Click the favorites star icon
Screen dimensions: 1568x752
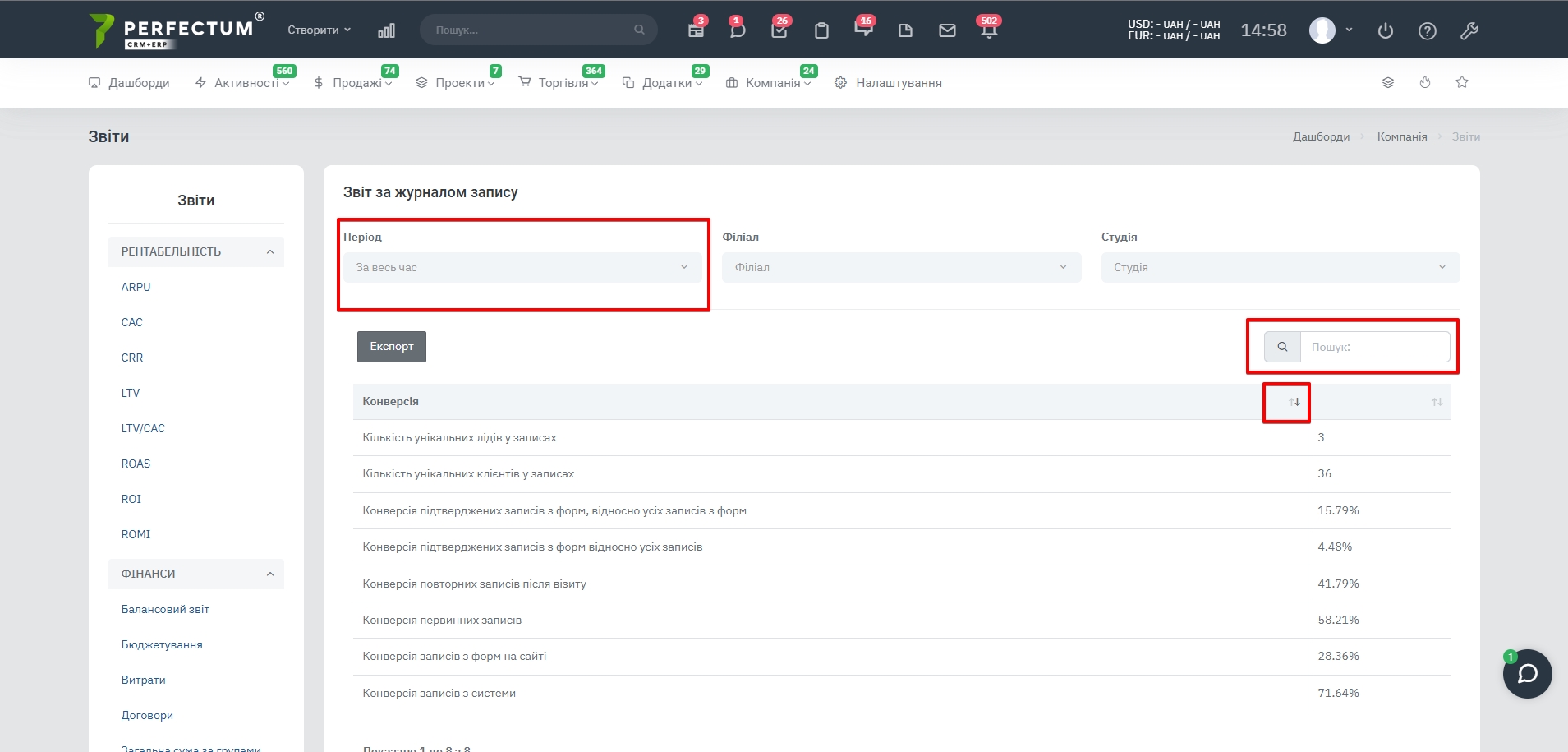[1462, 82]
